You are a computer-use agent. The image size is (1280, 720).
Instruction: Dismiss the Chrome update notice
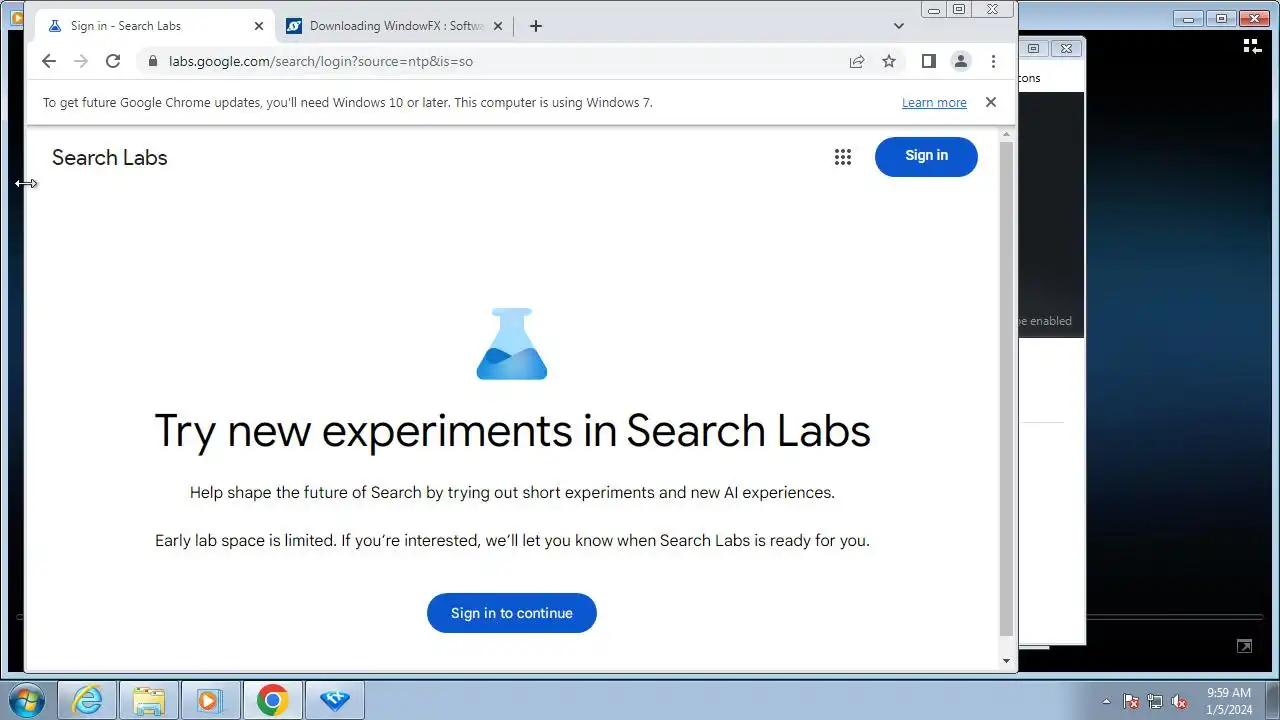991,102
